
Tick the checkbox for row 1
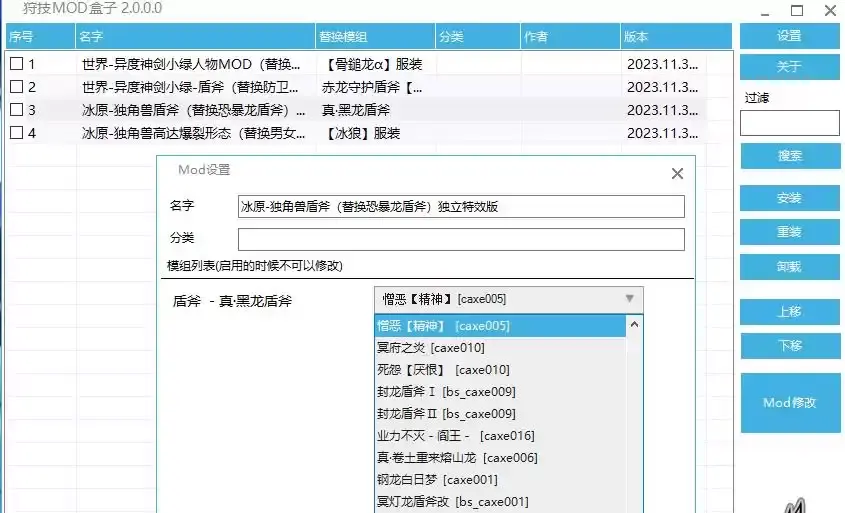pyautogui.click(x=16, y=64)
